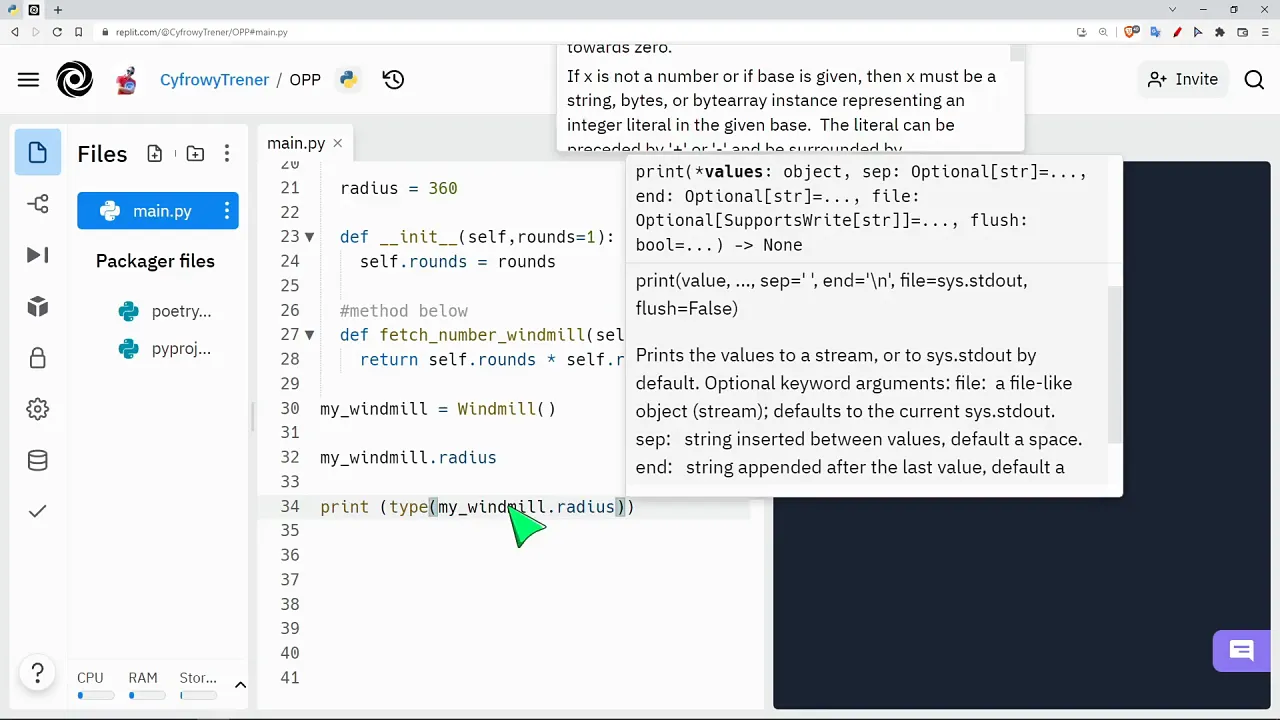Click the browser address bar URL
Image resolution: width=1280 pixels, height=720 pixels.
pyautogui.click(x=201, y=32)
